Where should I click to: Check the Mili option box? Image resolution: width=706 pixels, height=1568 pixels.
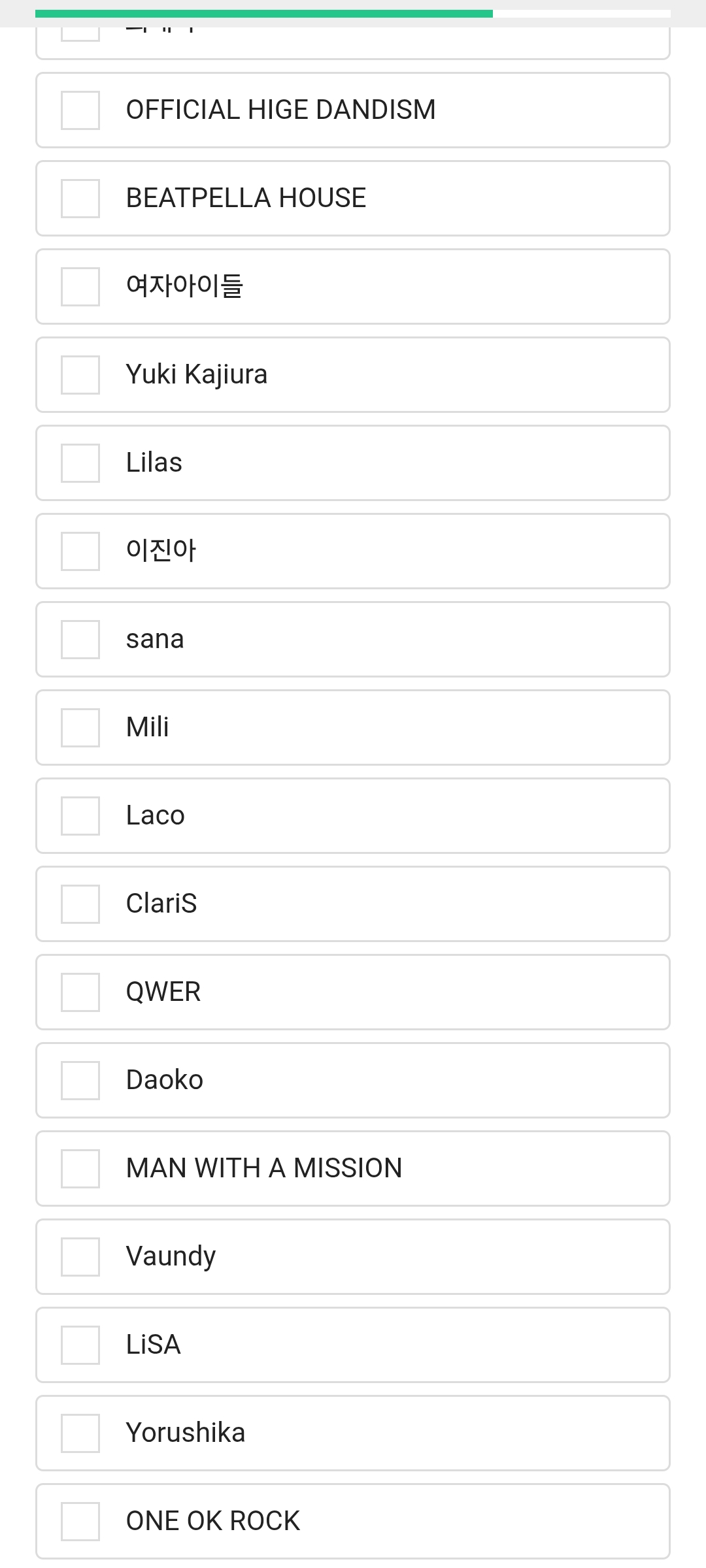(x=80, y=728)
